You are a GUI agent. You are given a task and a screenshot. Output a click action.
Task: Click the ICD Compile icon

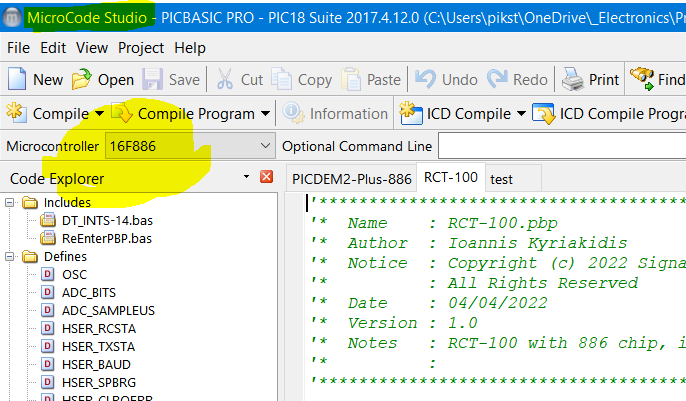click(x=411, y=113)
